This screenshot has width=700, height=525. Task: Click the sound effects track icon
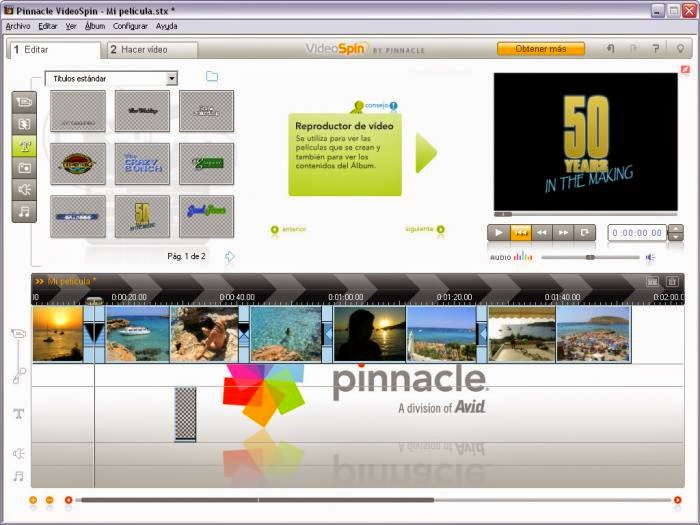tap(18, 454)
